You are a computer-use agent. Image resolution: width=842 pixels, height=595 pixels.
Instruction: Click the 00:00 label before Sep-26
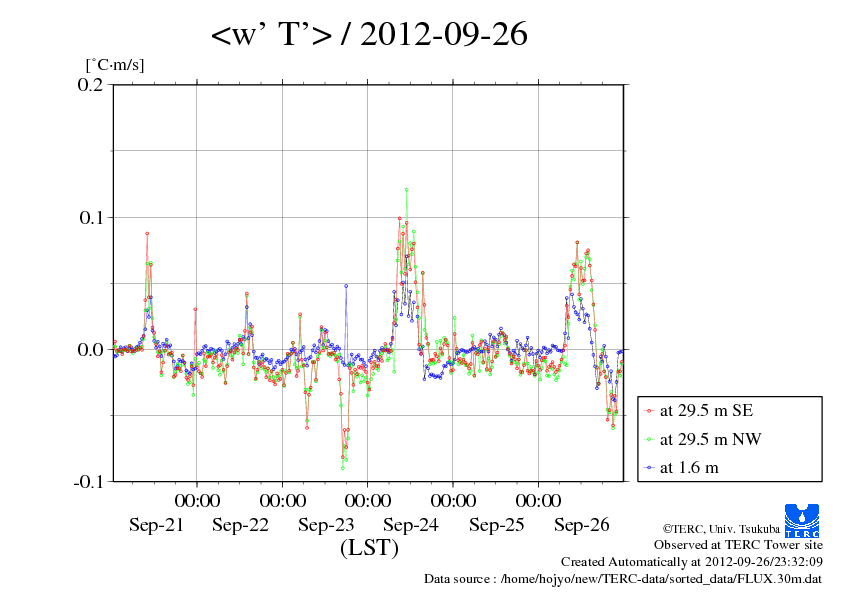coord(539,500)
